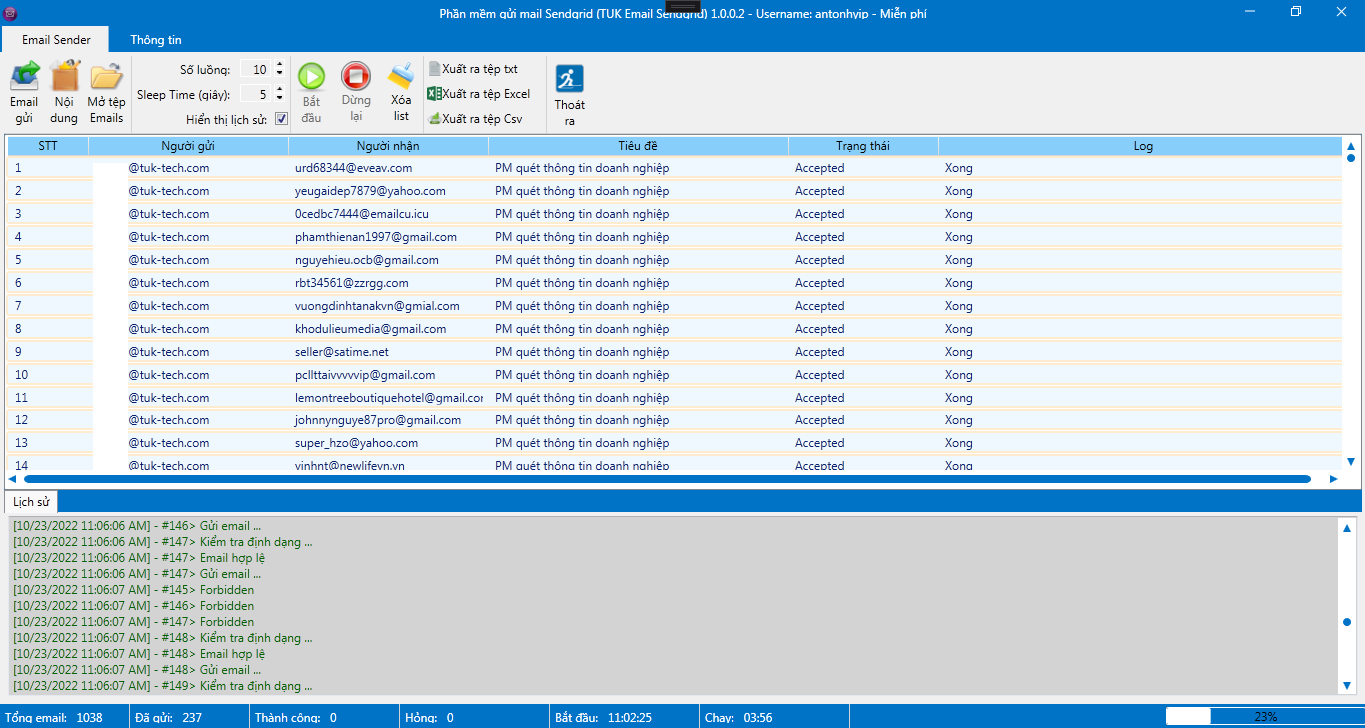Select recipient johnnynguye87pro@gmail.com cell
The image size is (1365, 728).
[388, 420]
